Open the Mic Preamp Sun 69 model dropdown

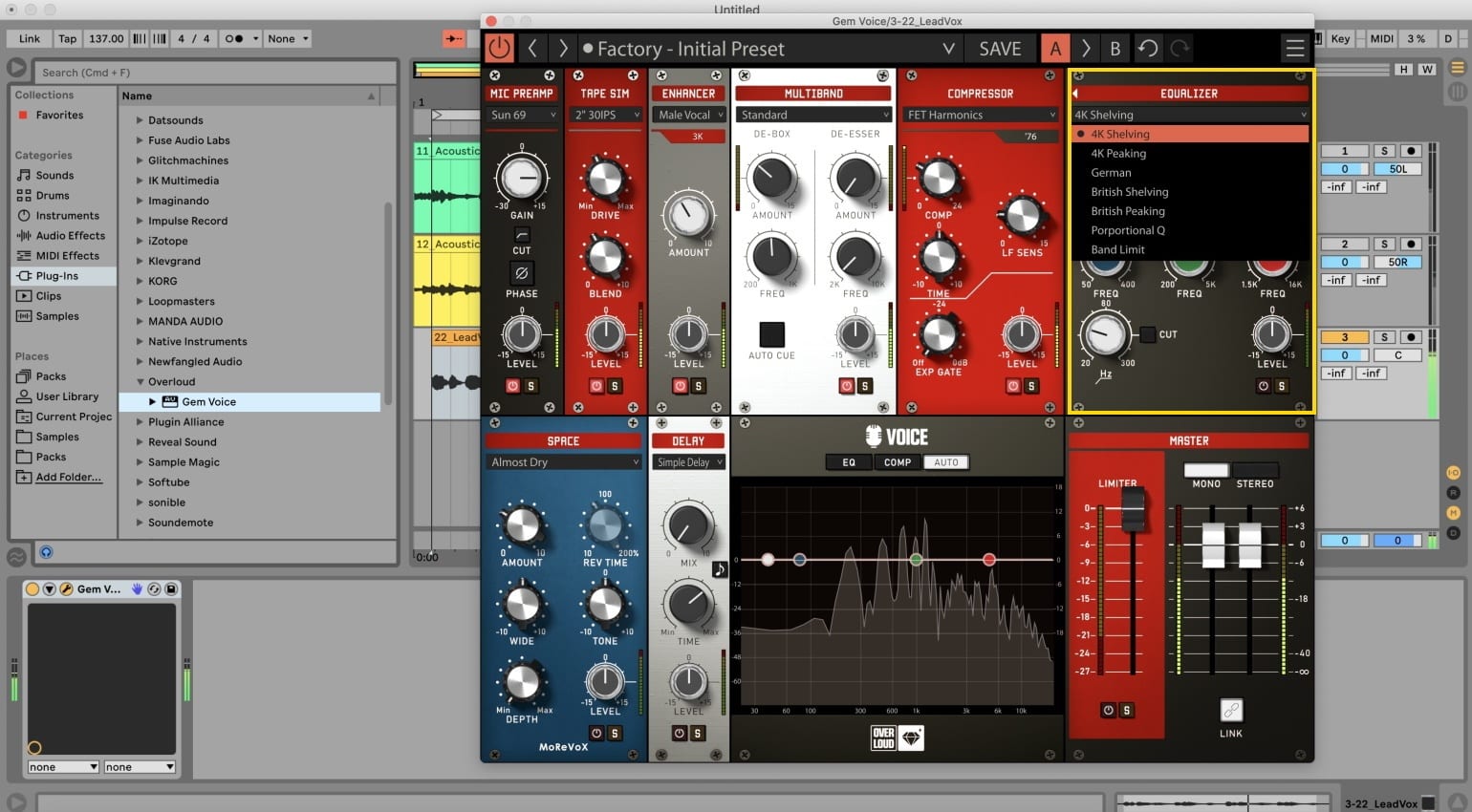523,115
